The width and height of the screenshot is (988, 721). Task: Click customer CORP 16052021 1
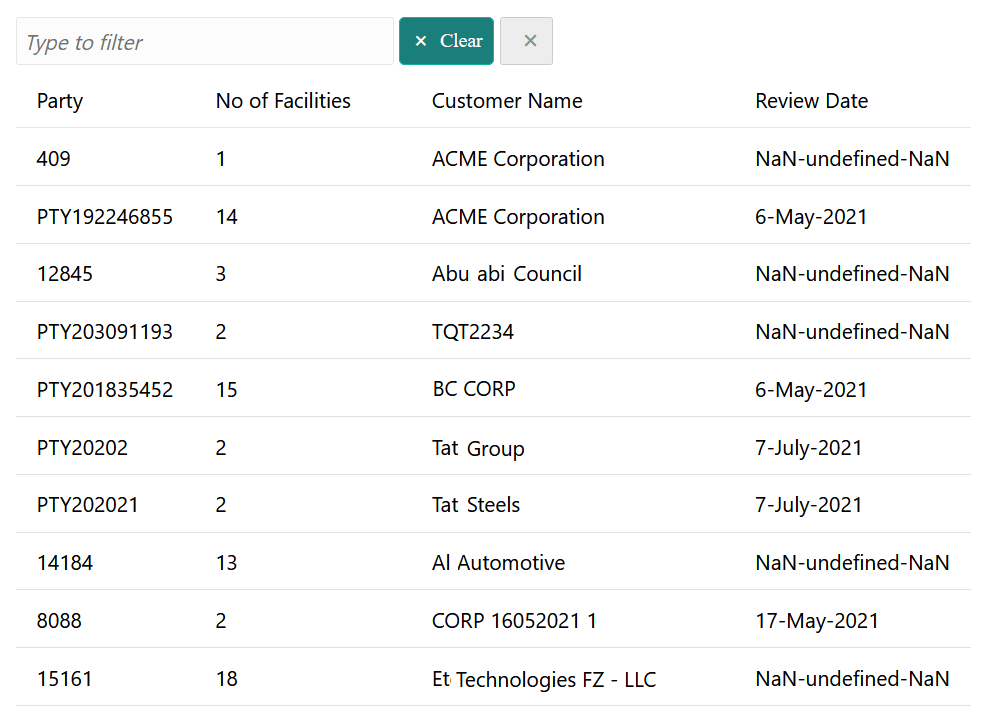click(514, 621)
